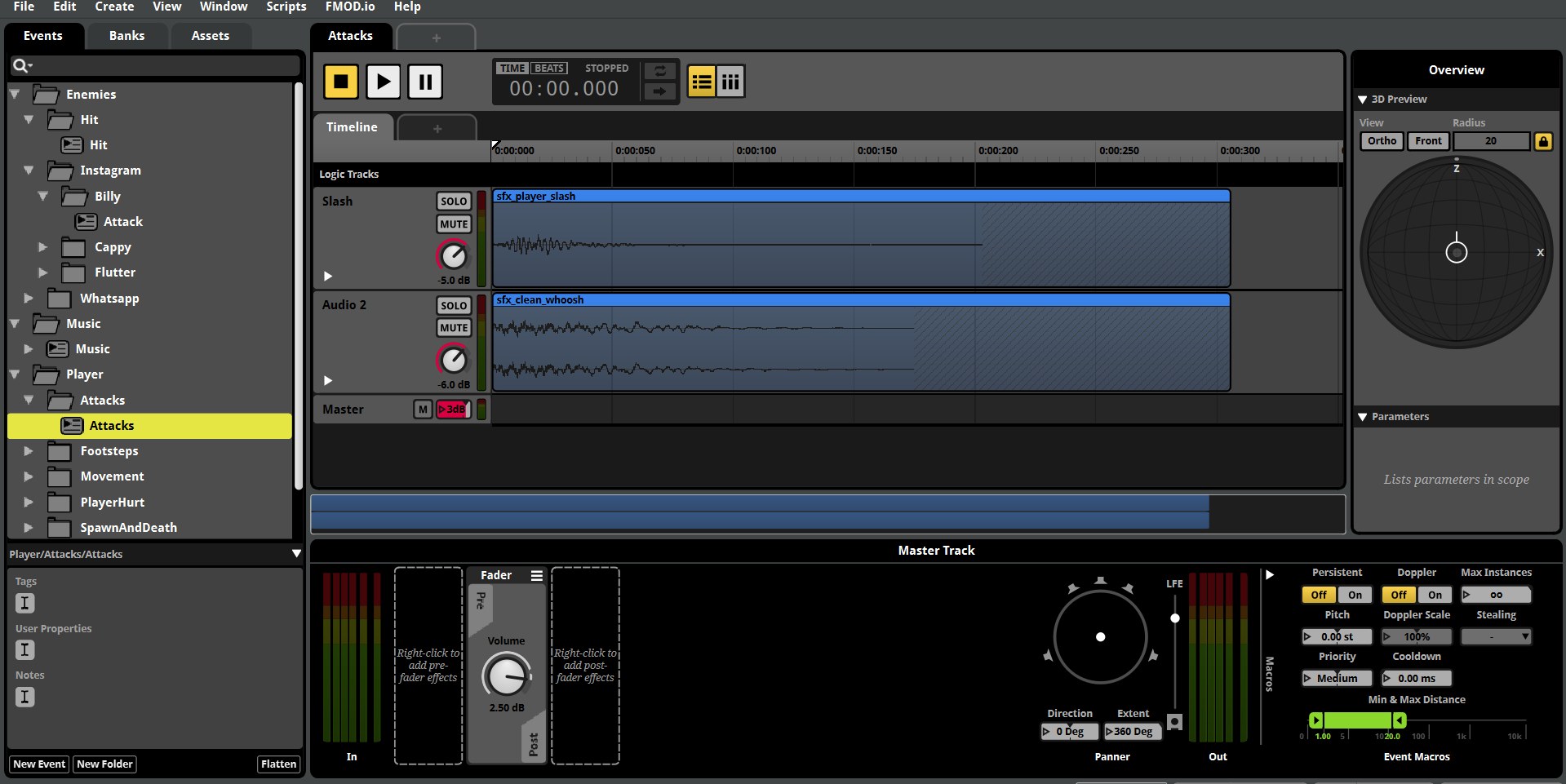Mute the Slash track
1566x784 pixels.
(x=454, y=224)
